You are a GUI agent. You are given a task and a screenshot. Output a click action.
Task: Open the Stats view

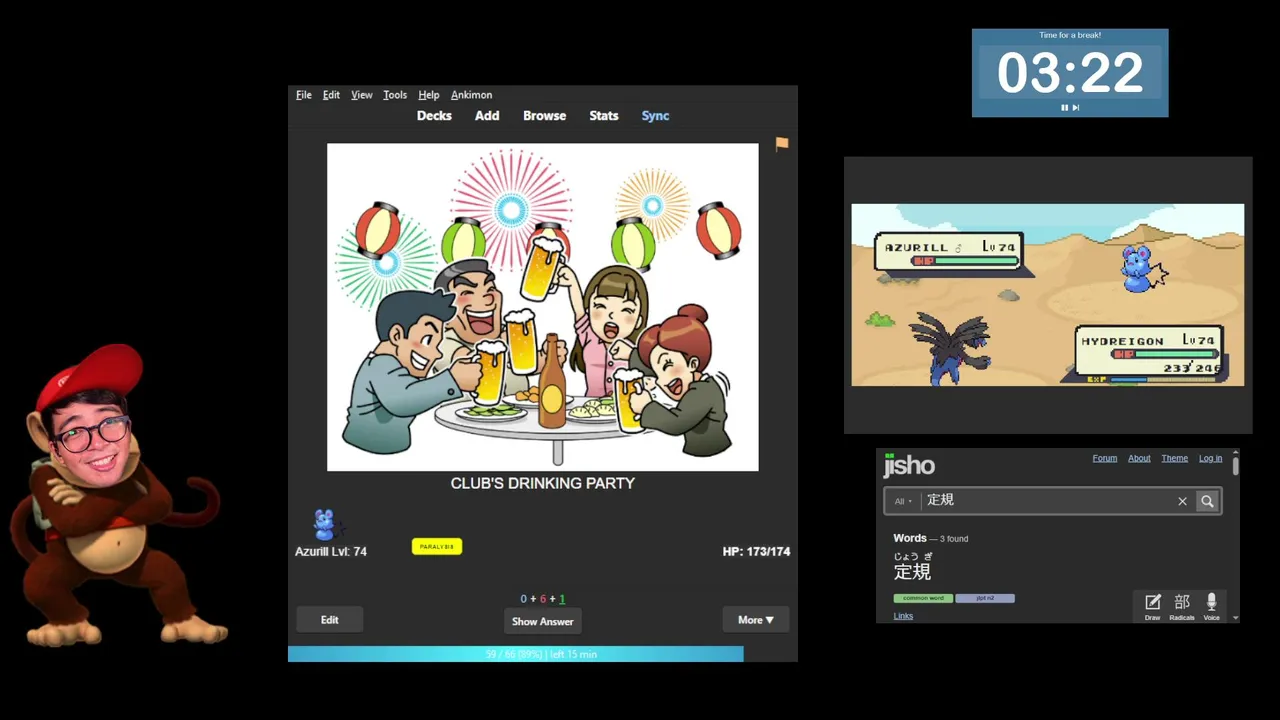pos(604,116)
